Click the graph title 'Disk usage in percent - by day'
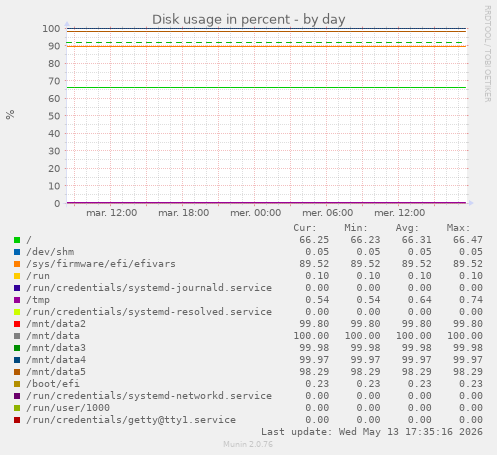497x455 pixels. [x=249, y=19]
